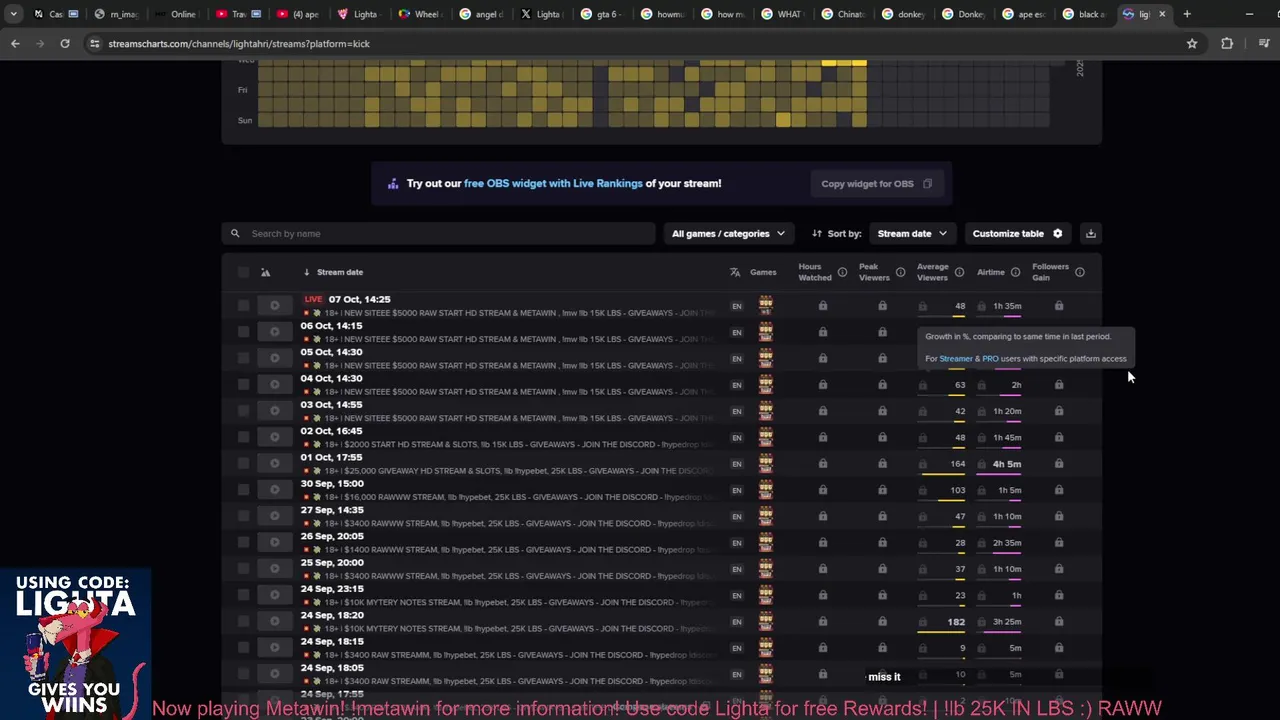Check the box for 27 Sep, 14:35 stream

tap(243, 516)
